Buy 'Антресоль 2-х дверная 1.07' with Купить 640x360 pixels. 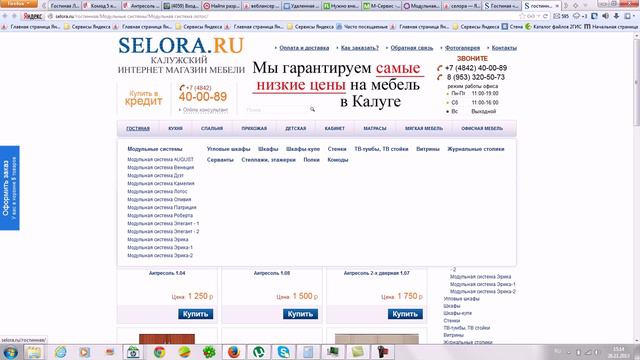(x=405, y=314)
